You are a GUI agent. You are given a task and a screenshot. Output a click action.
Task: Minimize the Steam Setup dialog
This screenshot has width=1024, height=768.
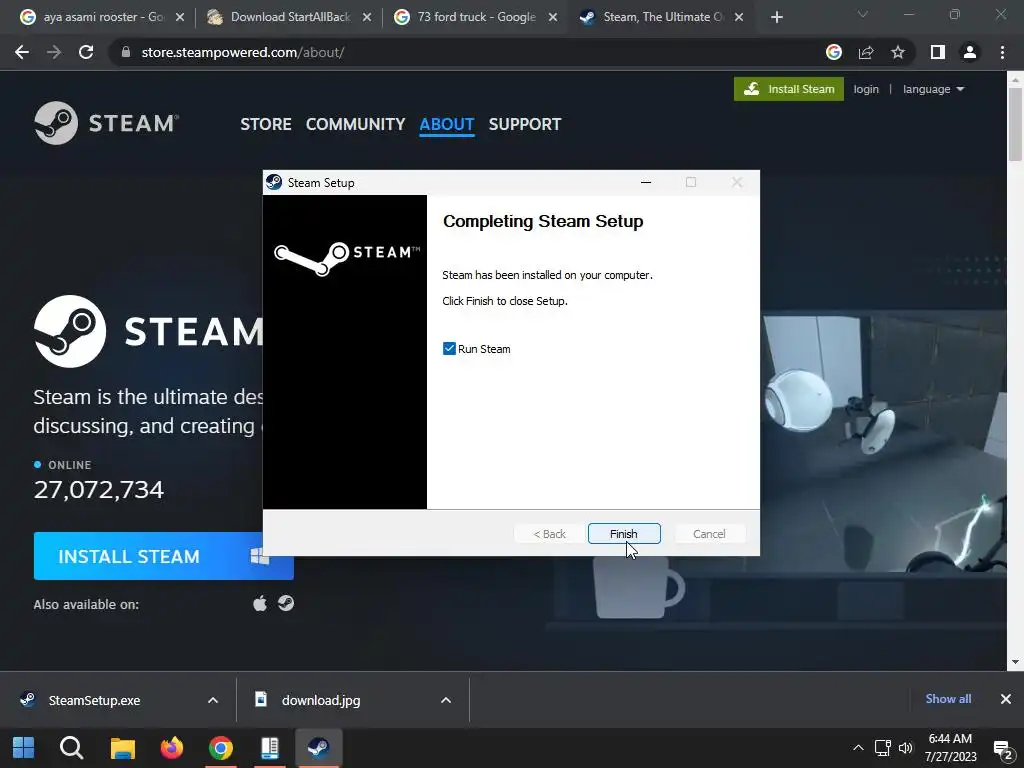(646, 182)
